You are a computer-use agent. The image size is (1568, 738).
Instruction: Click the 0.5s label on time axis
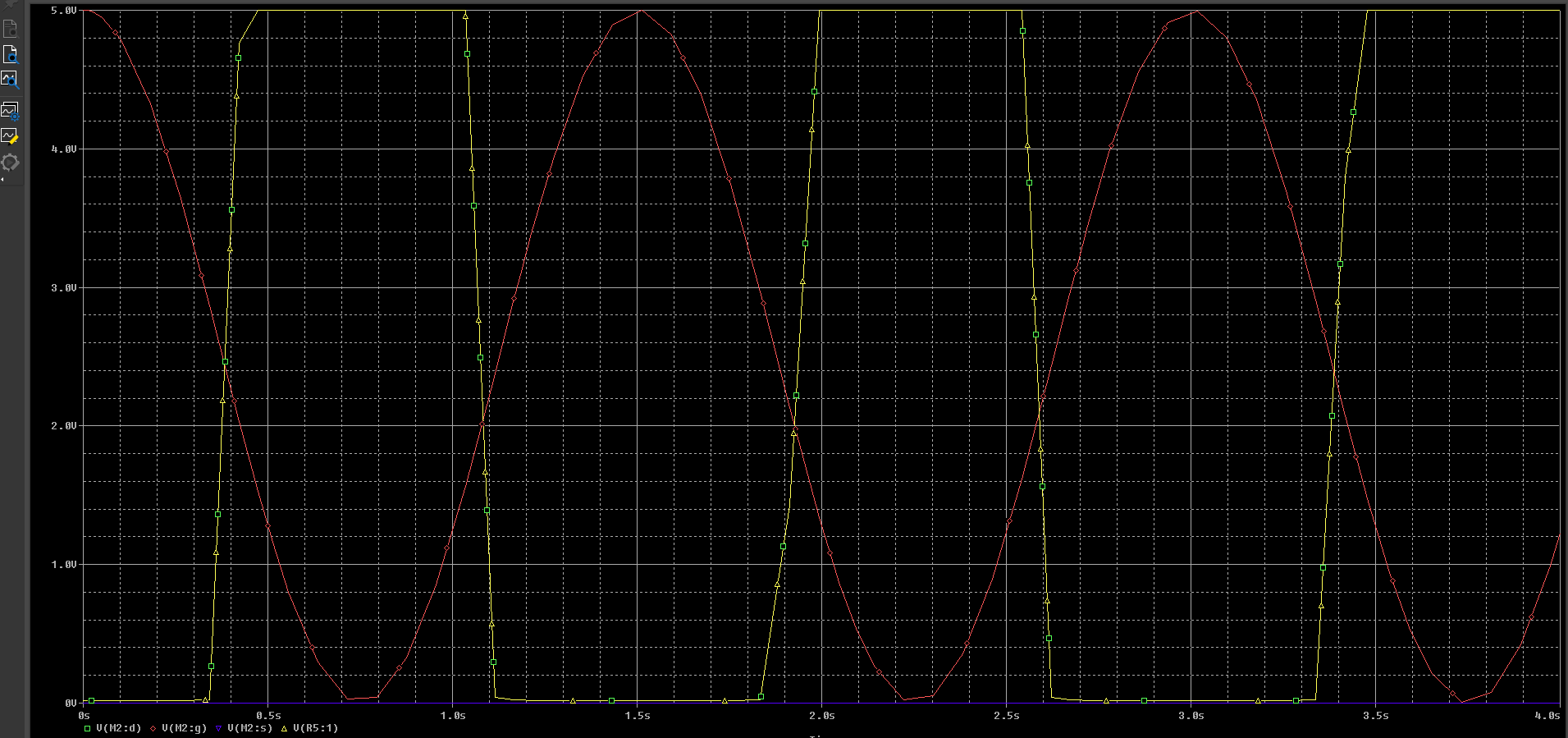pos(268,716)
